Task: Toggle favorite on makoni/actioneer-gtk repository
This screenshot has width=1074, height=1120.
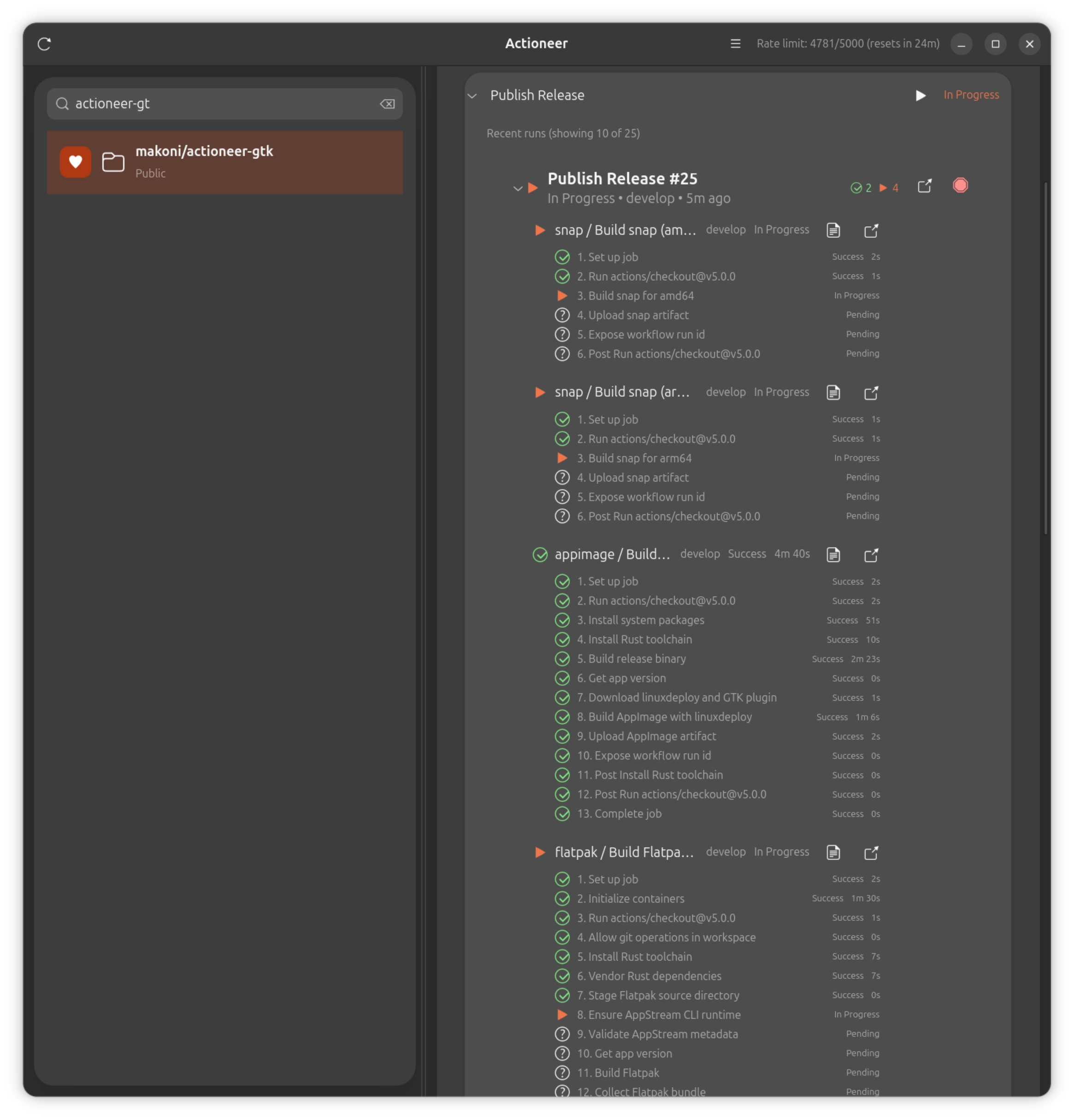Action: click(x=76, y=161)
